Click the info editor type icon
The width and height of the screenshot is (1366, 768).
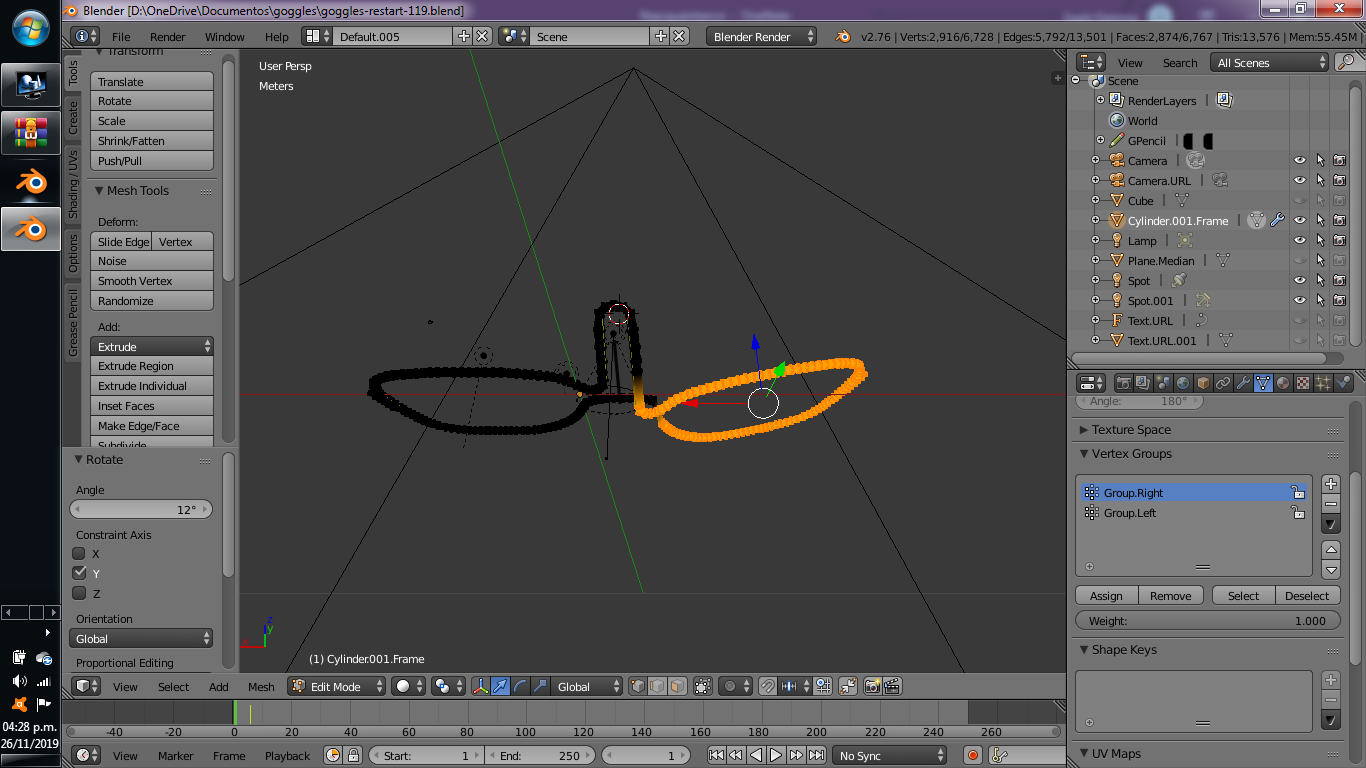84,36
